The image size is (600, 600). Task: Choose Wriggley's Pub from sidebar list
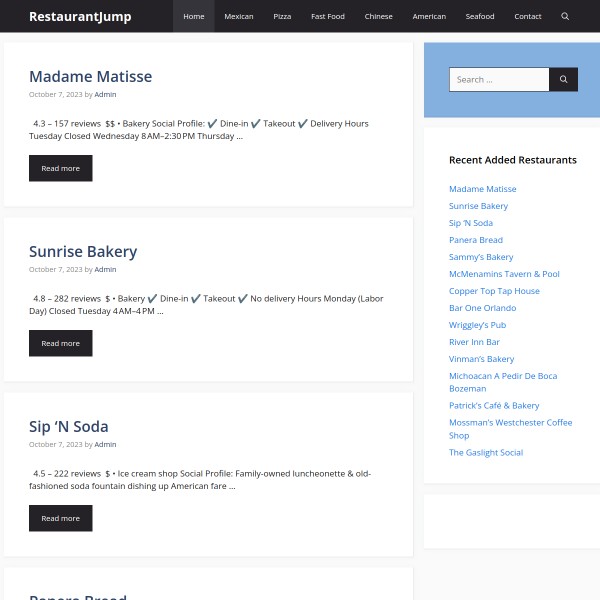click(477, 325)
